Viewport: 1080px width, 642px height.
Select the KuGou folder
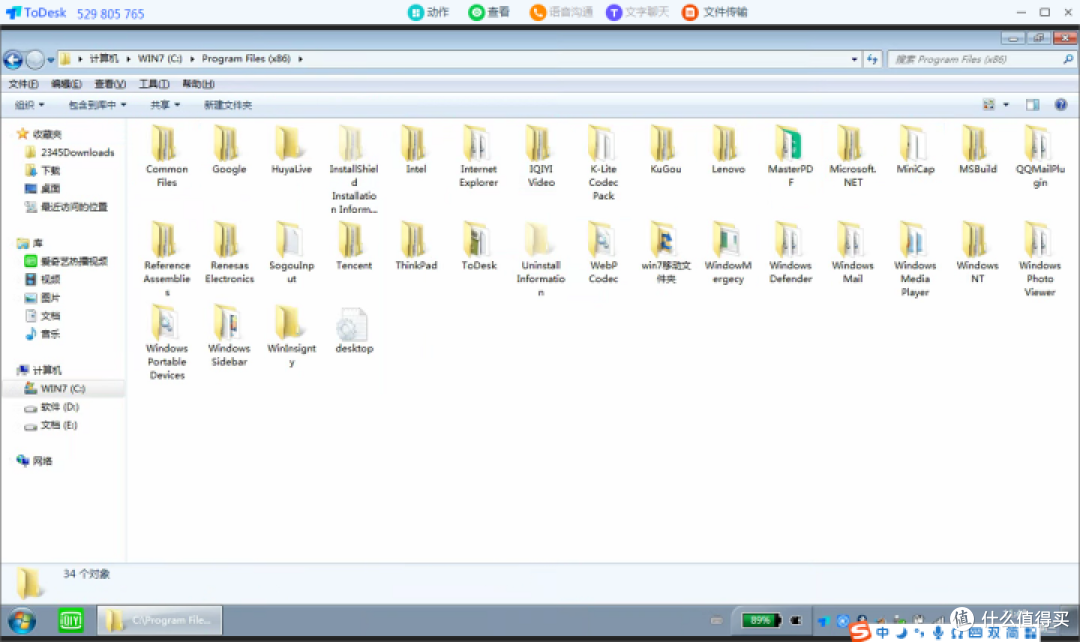pos(665,150)
